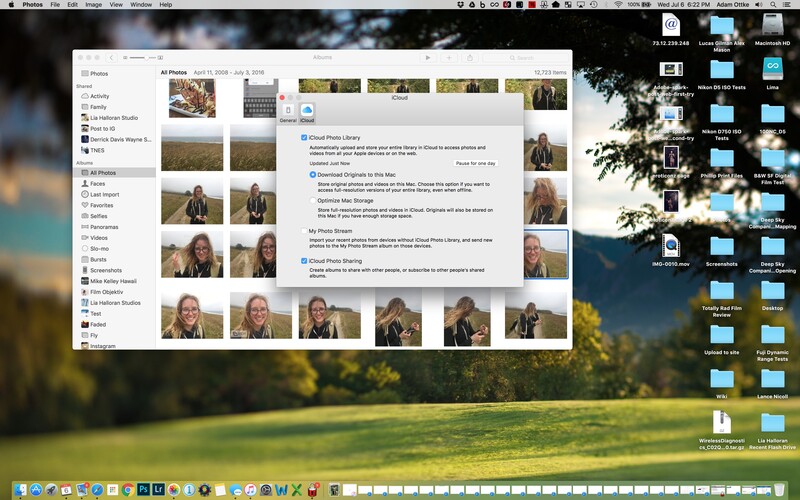This screenshot has height=500, width=800.
Task: Click the Pause for one day button
Action: click(476, 163)
